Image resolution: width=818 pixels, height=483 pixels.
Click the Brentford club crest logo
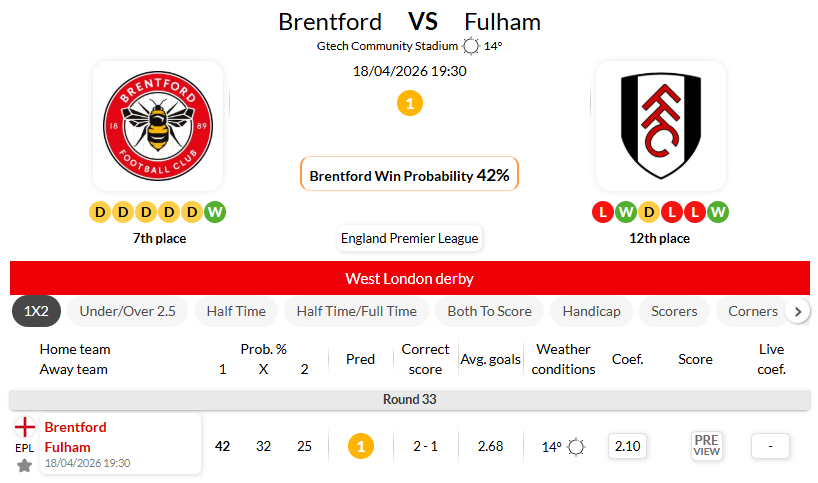tap(158, 126)
